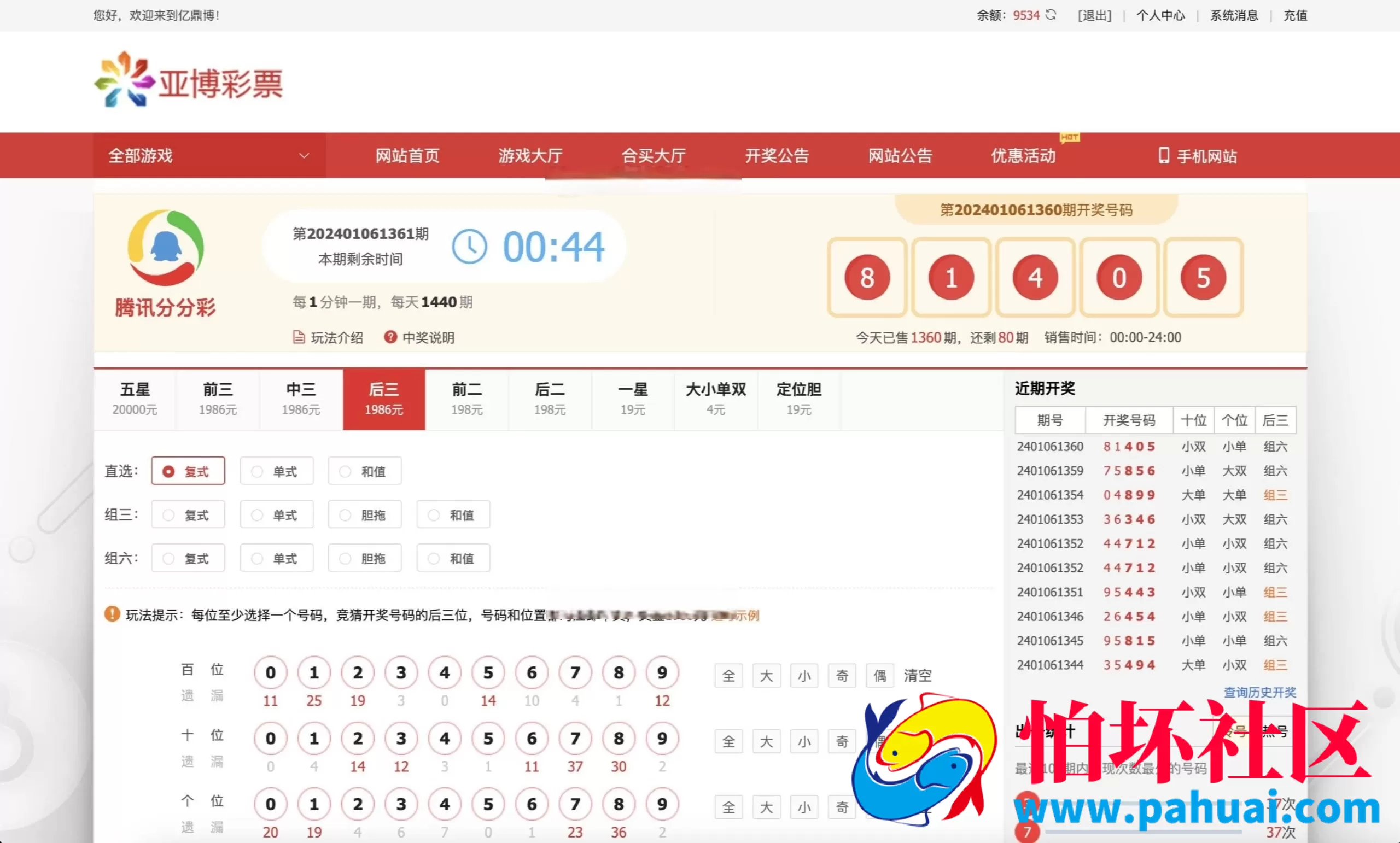This screenshot has width=1400, height=843.
Task: Open 系统消息 link
Action: [x=1234, y=15]
